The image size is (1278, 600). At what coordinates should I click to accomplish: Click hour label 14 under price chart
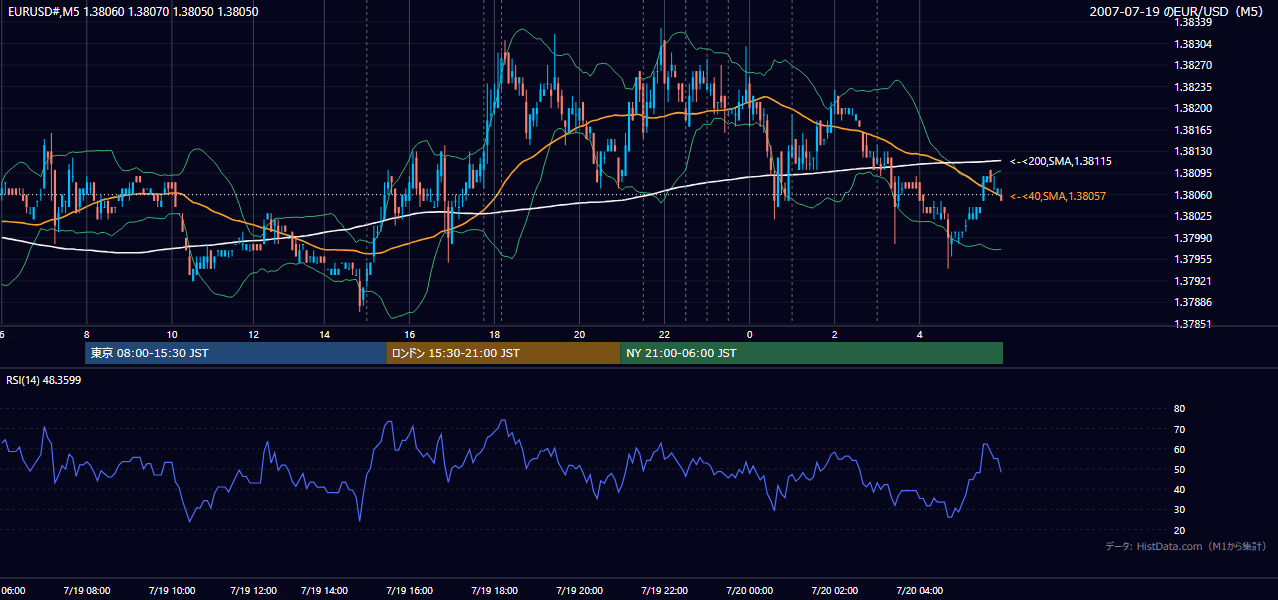324,334
